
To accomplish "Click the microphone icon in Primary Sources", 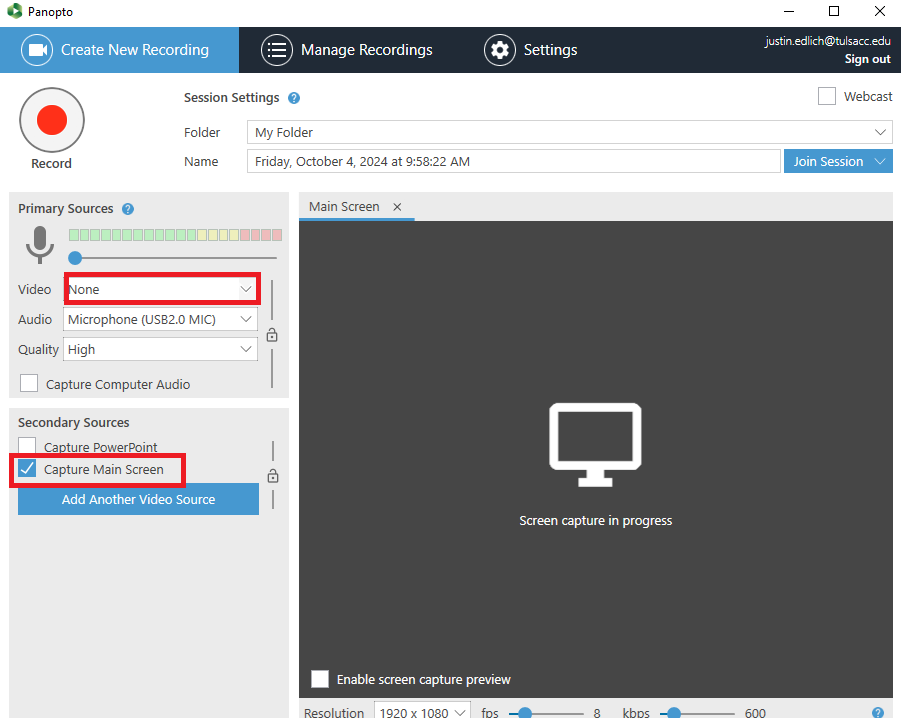I will pos(40,245).
